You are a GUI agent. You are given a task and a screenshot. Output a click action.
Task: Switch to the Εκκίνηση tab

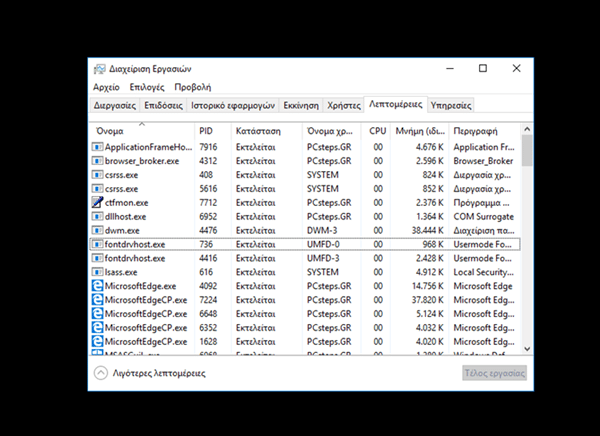pyautogui.click(x=301, y=105)
